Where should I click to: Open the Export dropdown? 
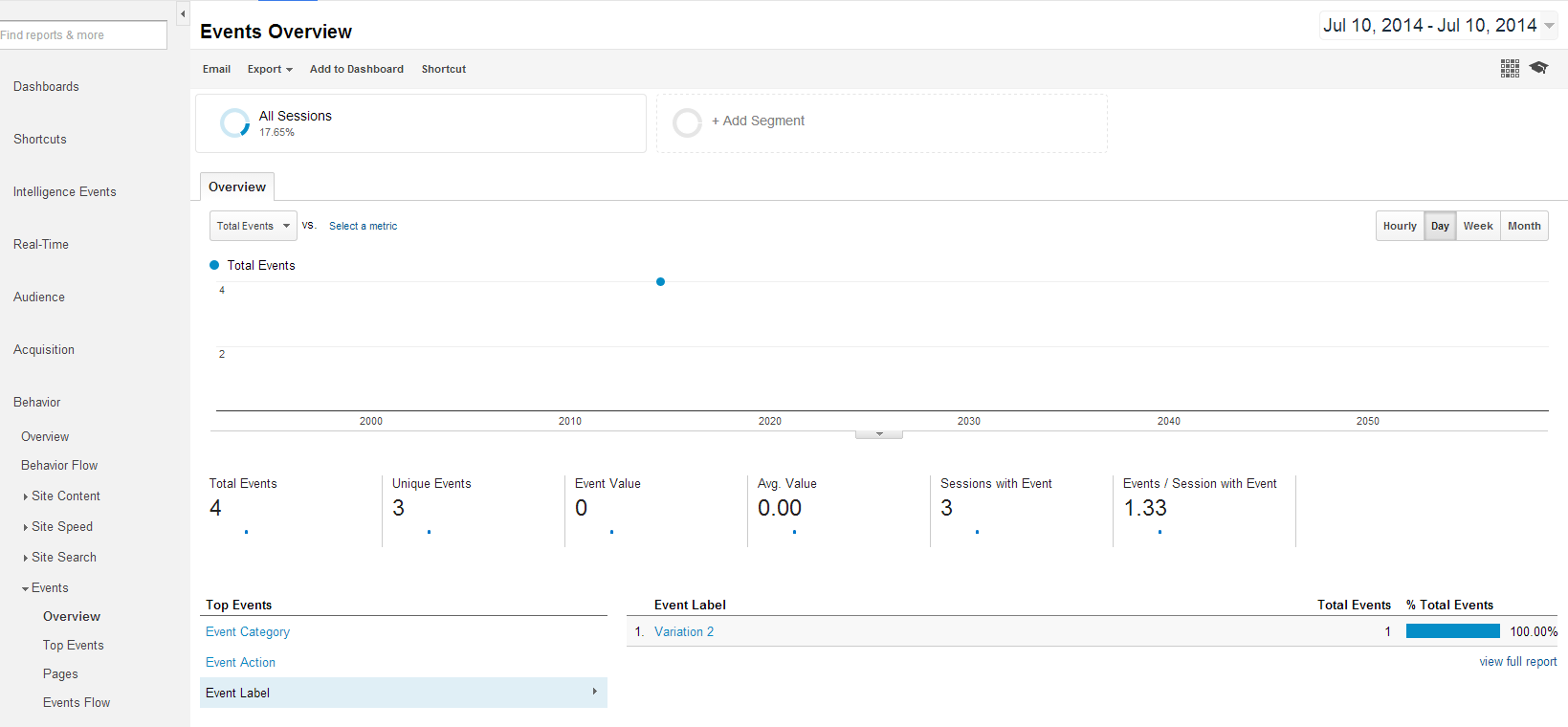tap(270, 69)
